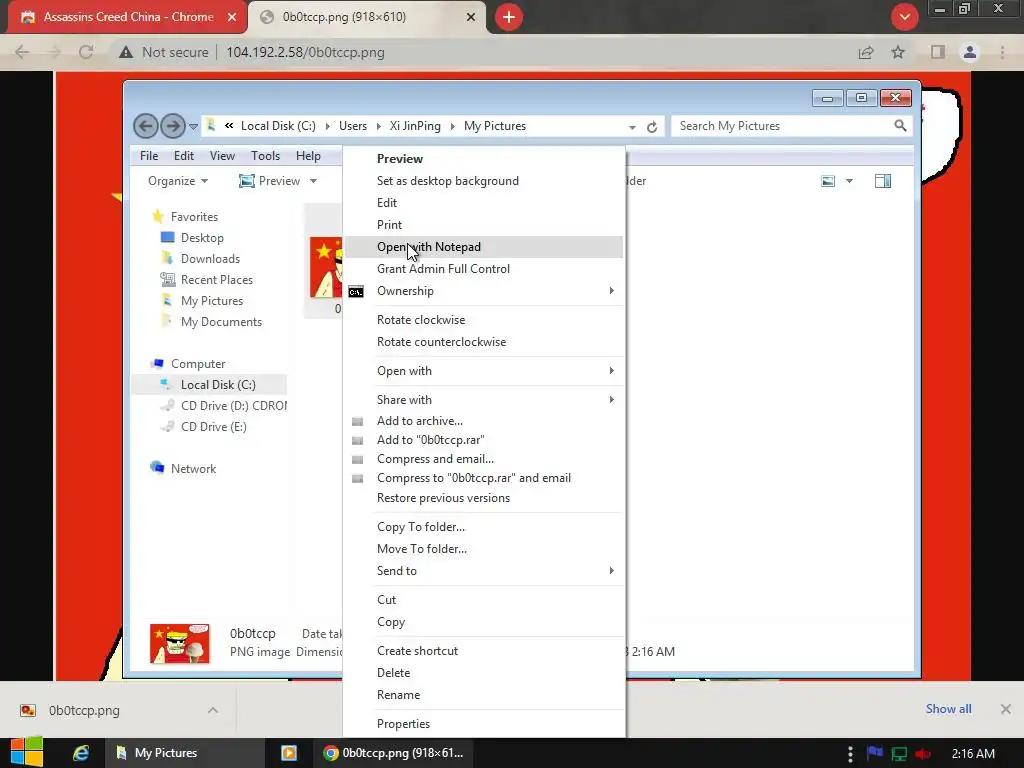Open the view options dropdown arrow
Viewport: 1024px width, 768px height.
849,181
